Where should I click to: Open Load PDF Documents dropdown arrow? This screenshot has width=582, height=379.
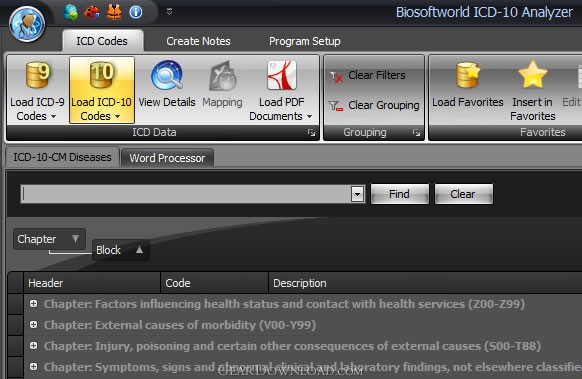tap(309, 117)
